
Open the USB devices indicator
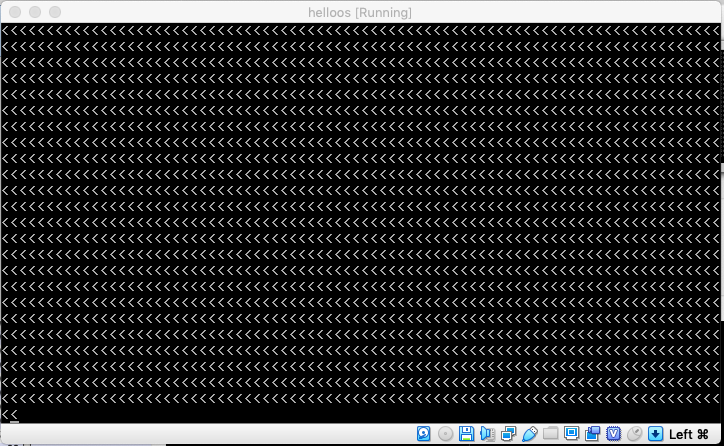530,434
